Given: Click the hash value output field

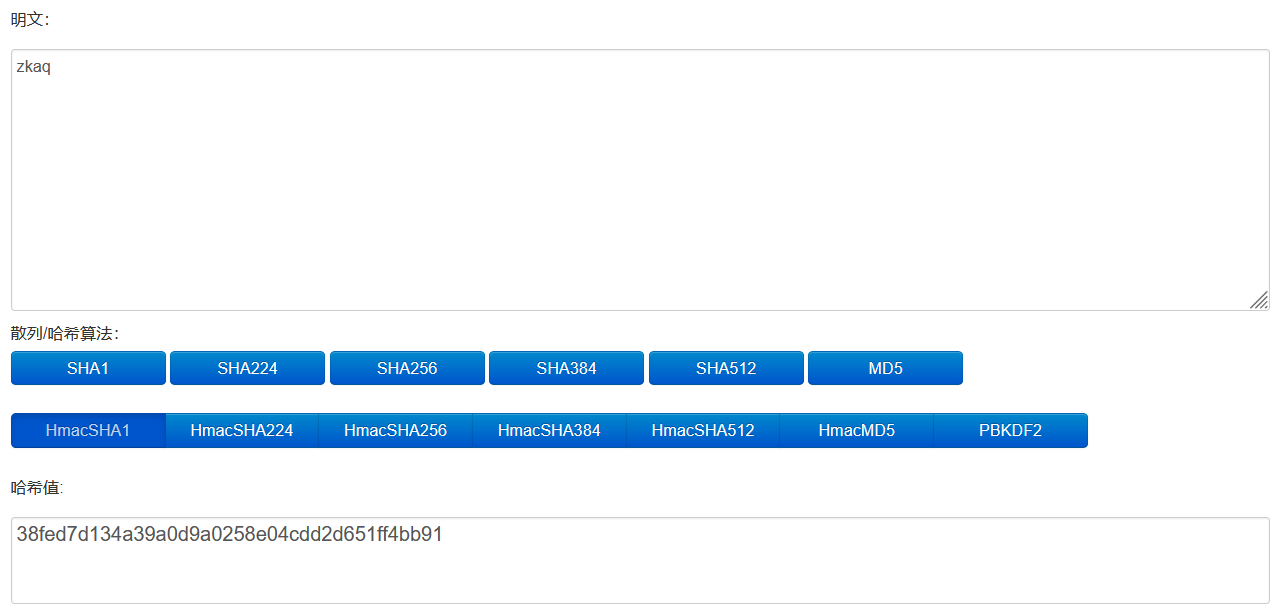Looking at the screenshot, I should pos(640,560).
